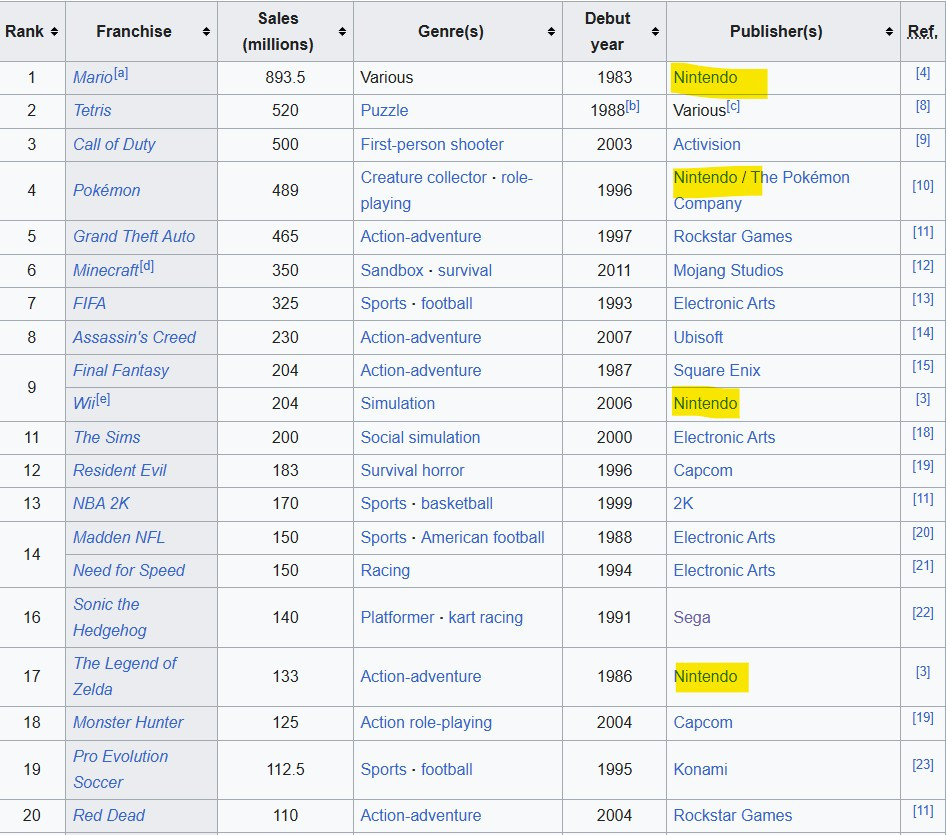This screenshot has width=946, height=835.
Task: Open the Mojang Studios publisher link
Action: (728, 270)
